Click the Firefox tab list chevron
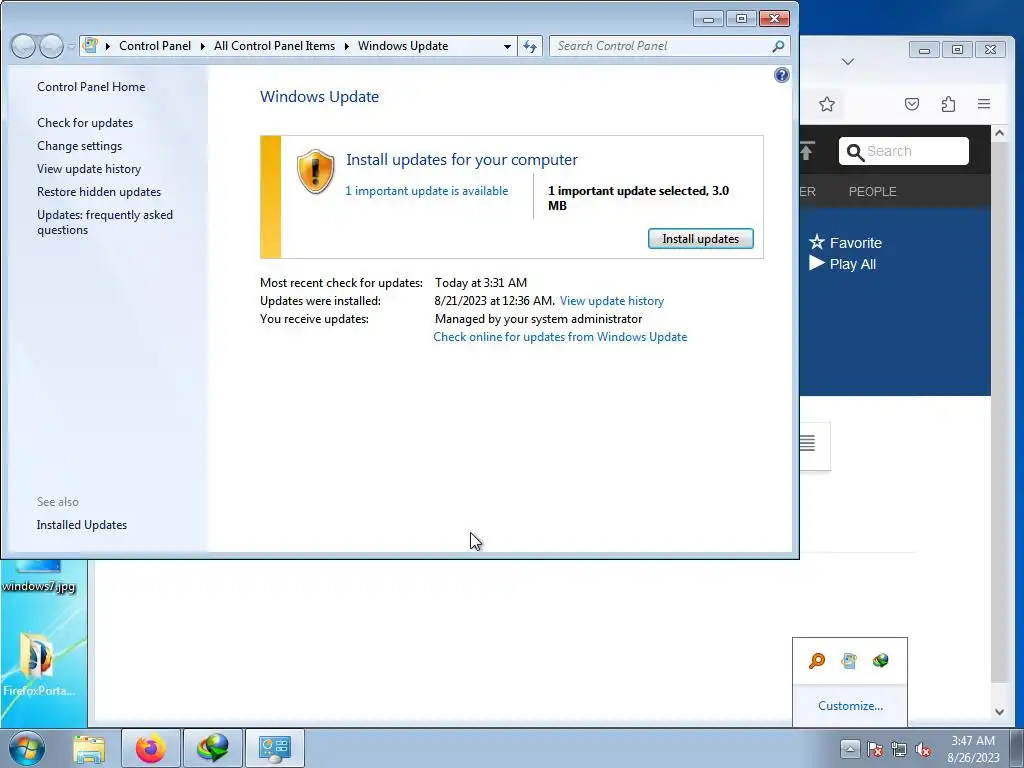 click(x=848, y=61)
